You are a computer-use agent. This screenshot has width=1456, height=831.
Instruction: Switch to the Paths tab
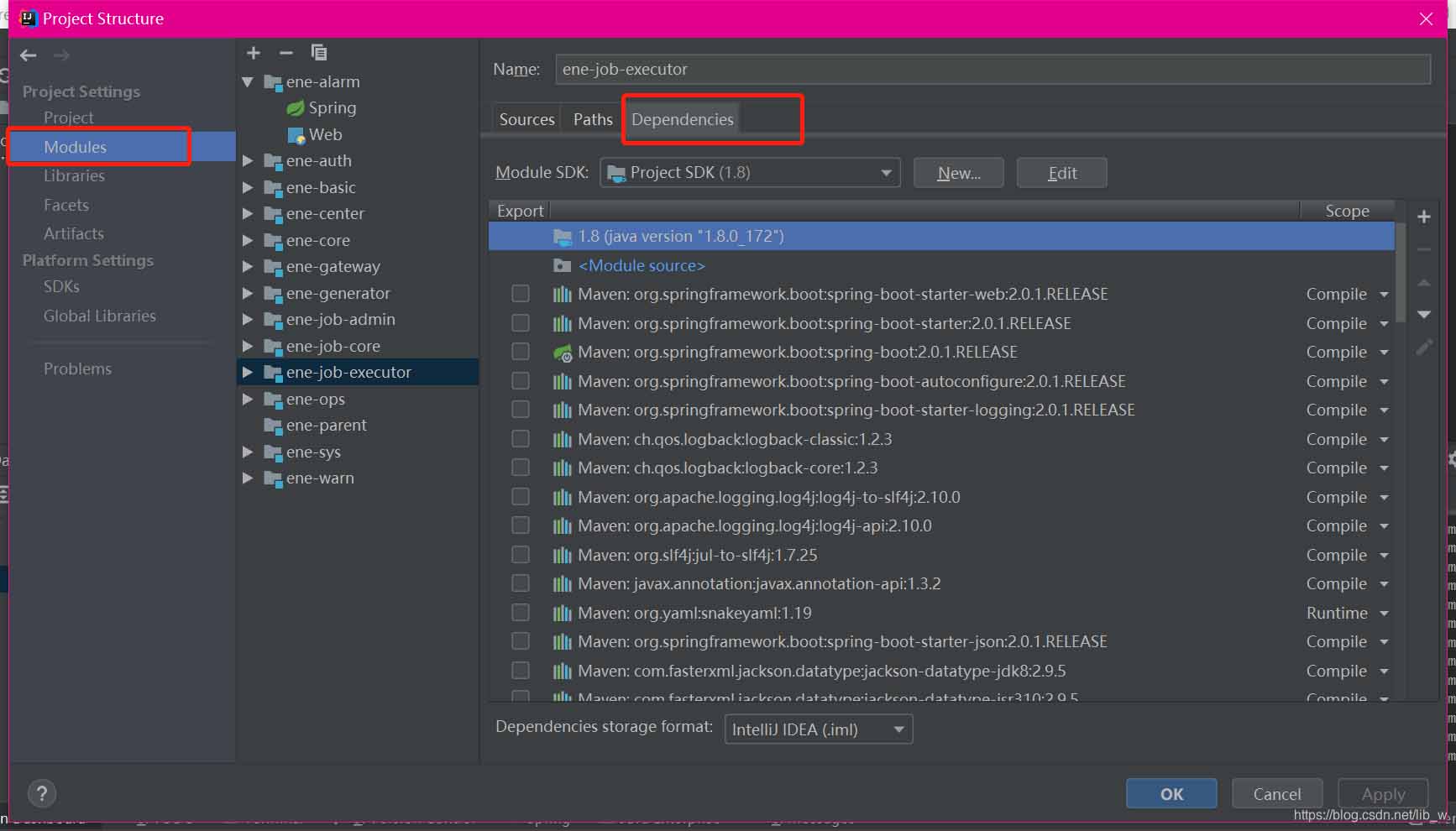[x=593, y=119]
